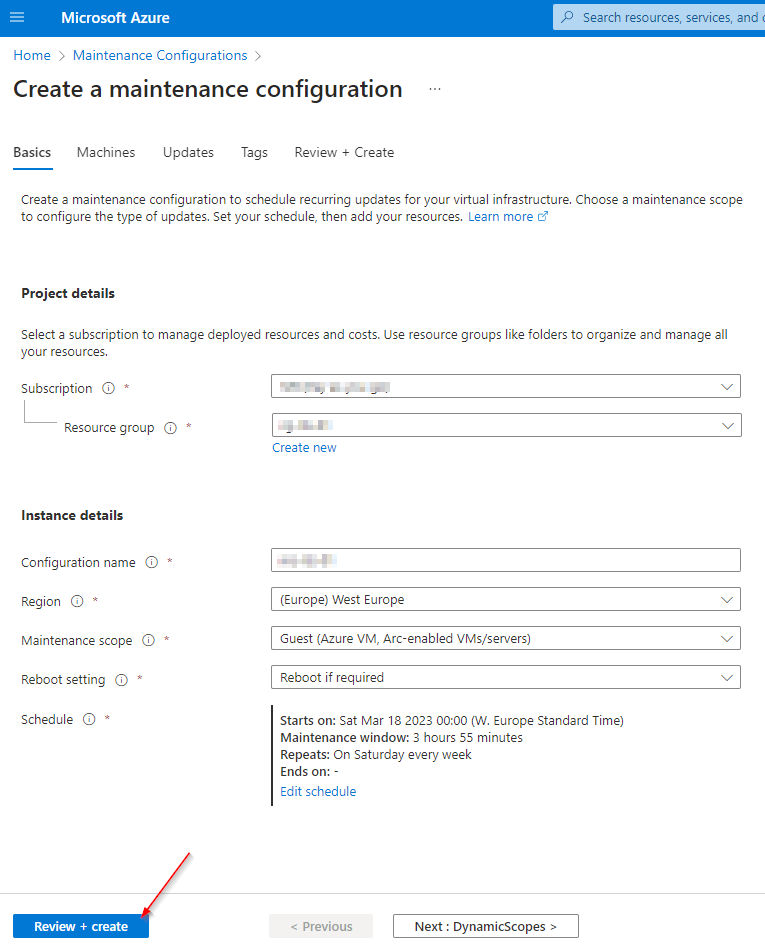
Task: Open the Region dropdown showing West Europe
Action: (506, 599)
